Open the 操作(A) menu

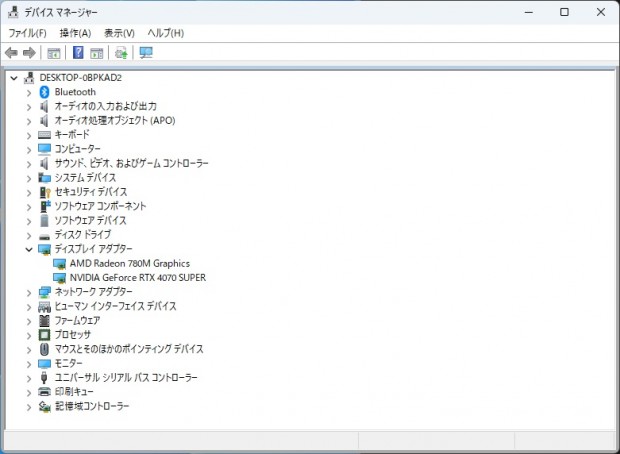coord(75,33)
